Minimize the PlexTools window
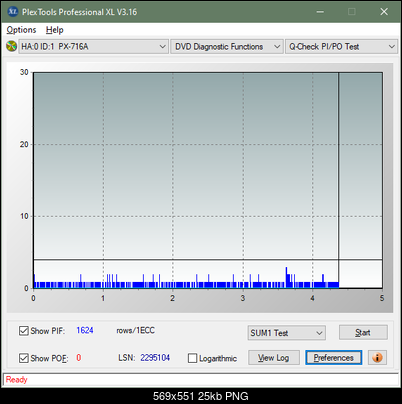 (x=320, y=12)
